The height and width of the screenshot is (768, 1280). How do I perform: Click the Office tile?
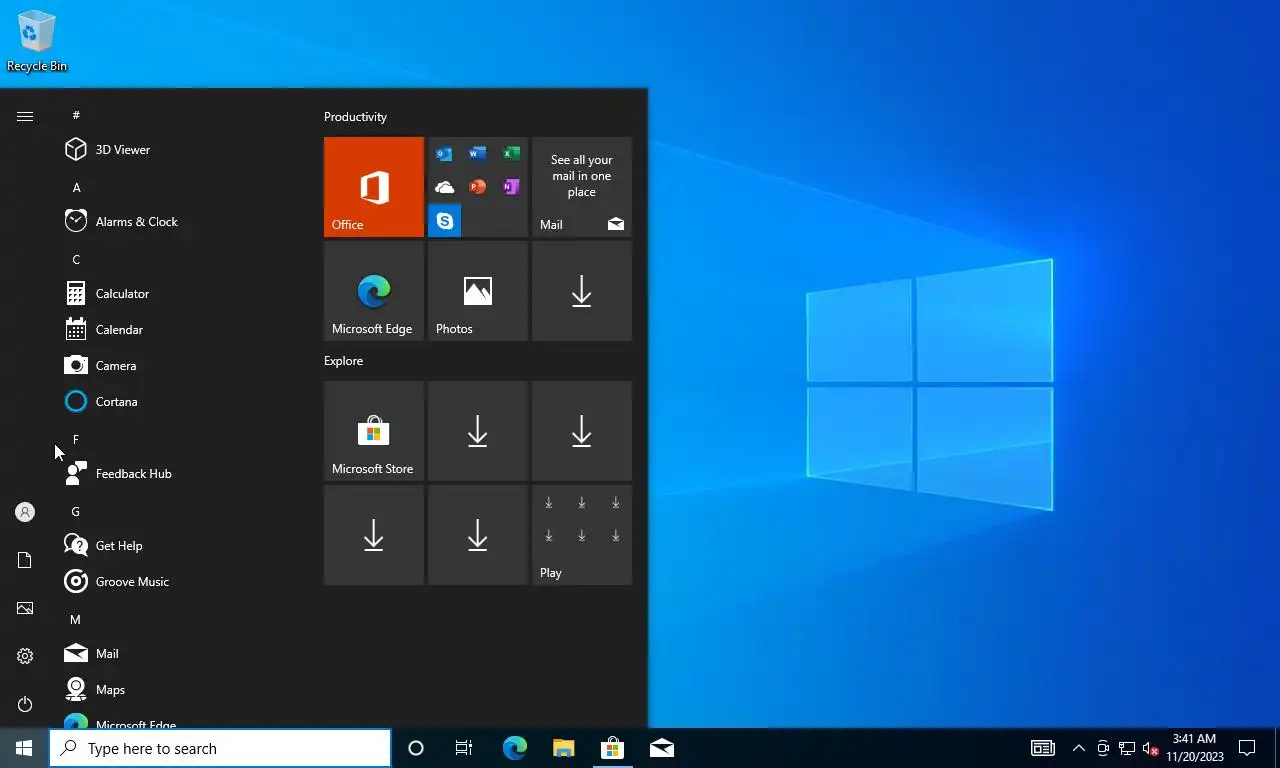[x=374, y=187]
